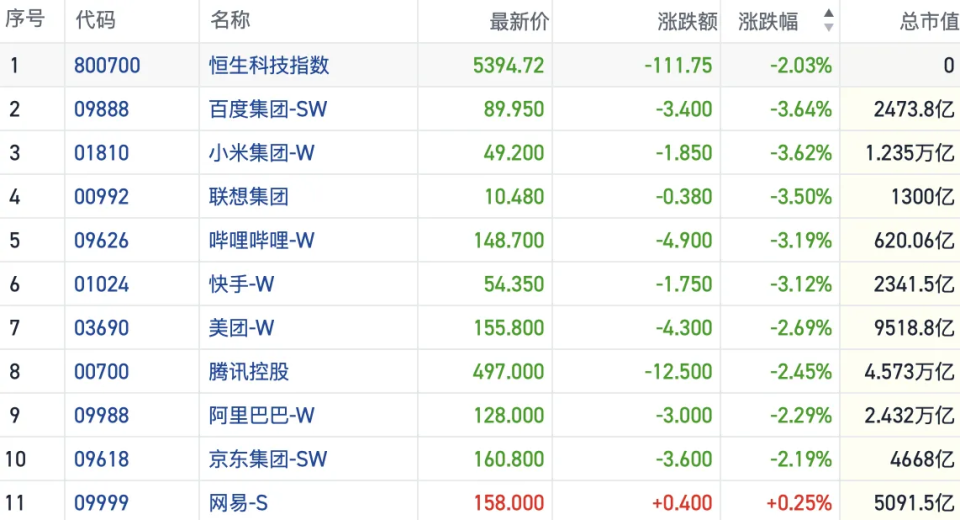Select market cap 1.235万亿
Image resolution: width=960 pixels, height=520 pixels.
tap(910, 153)
